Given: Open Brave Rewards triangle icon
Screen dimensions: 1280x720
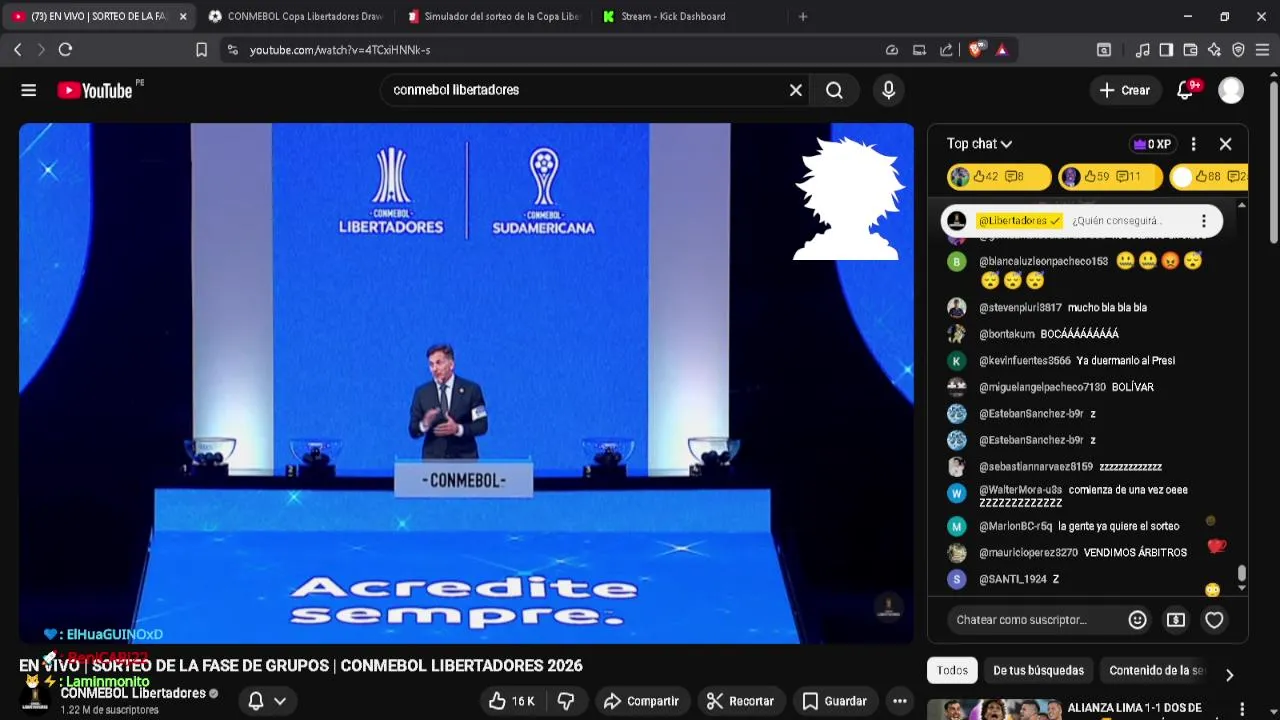Looking at the screenshot, I should pos(1002,49).
